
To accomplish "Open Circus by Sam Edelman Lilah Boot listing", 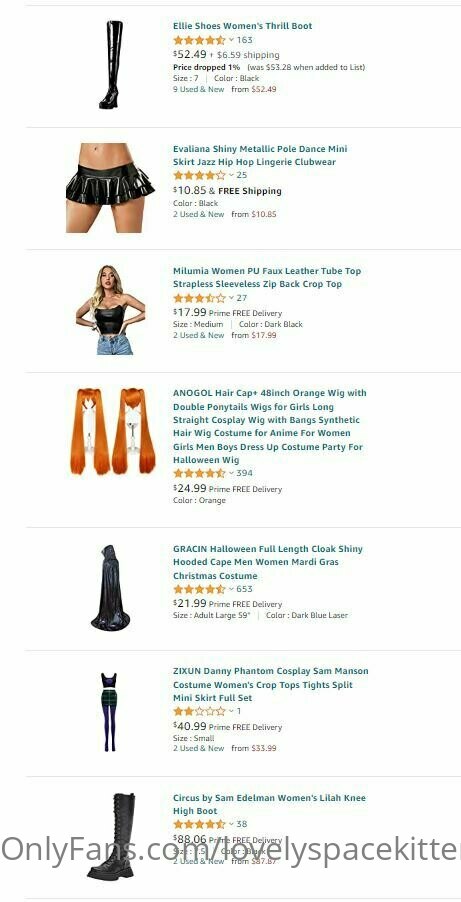I will pos(269,804).
